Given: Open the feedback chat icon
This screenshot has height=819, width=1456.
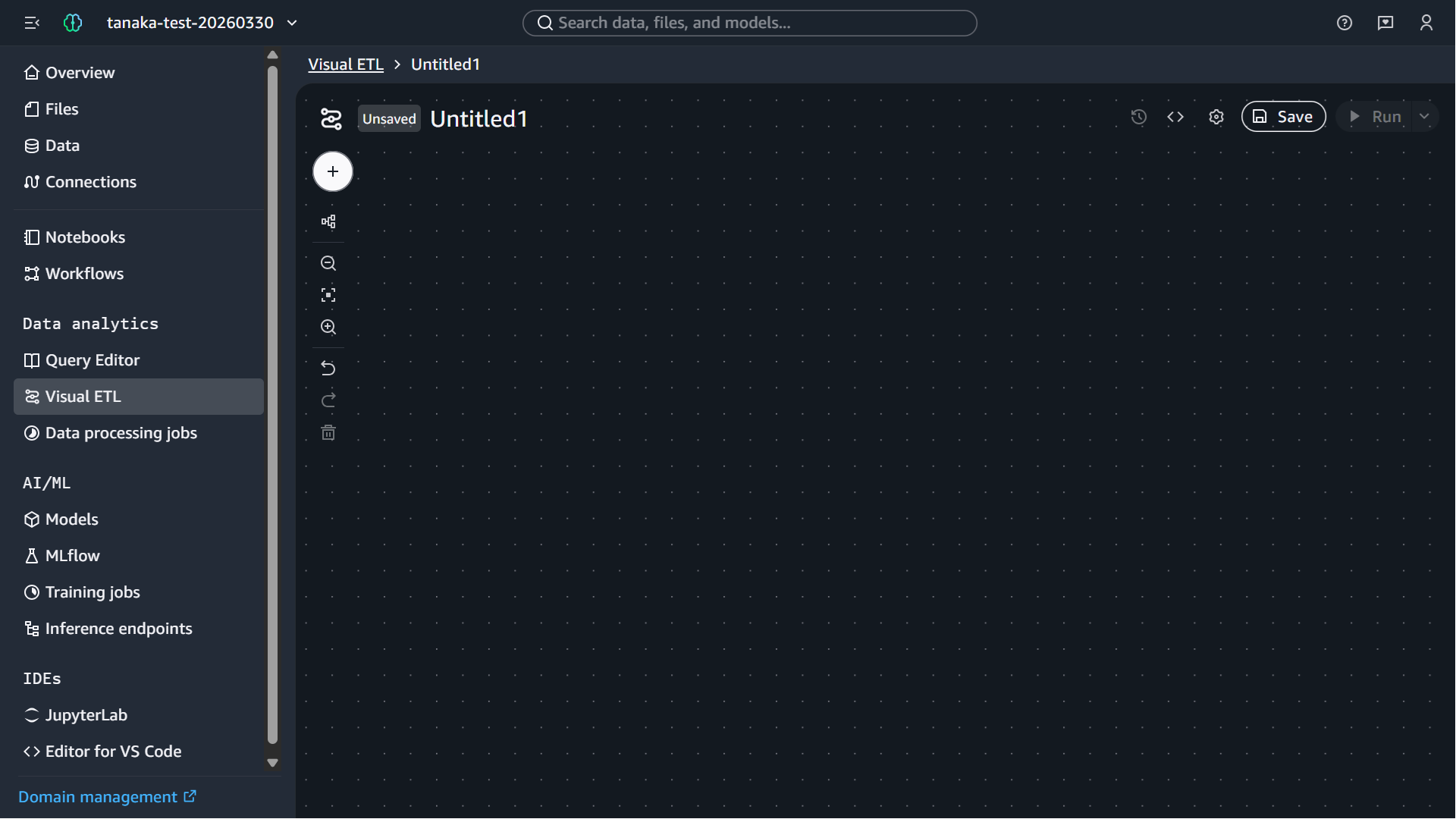Looking at the screenshot, I should pos(1385,23).
